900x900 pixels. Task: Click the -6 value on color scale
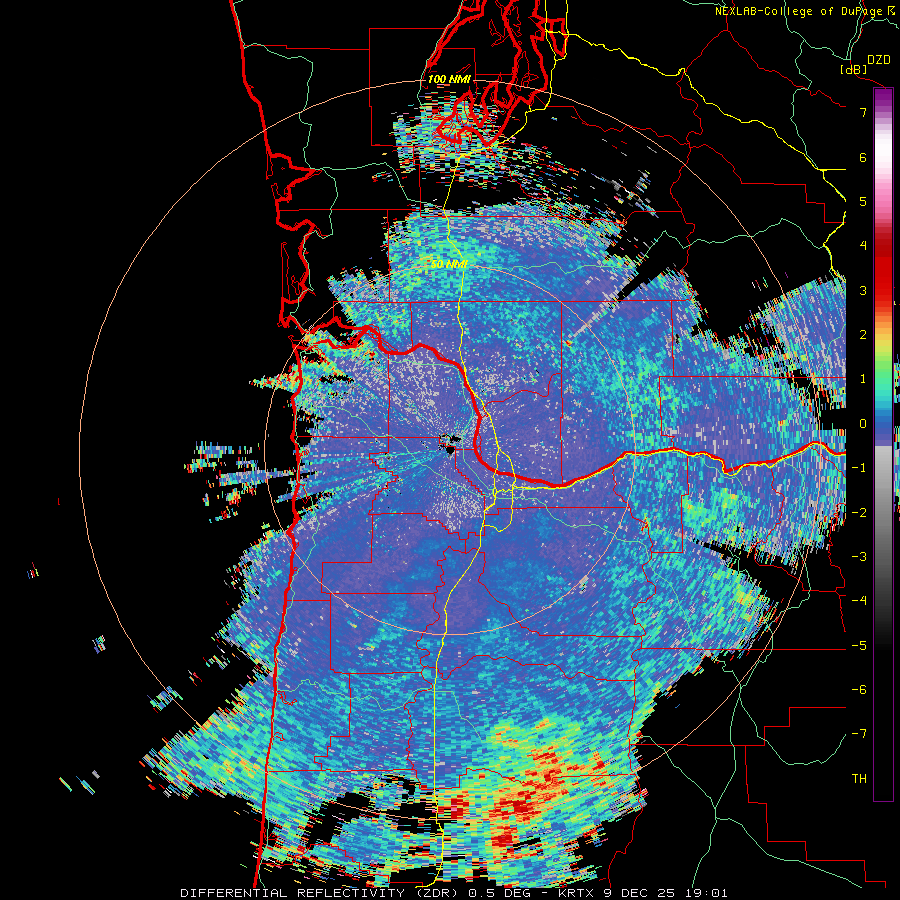tap(859, 690)
